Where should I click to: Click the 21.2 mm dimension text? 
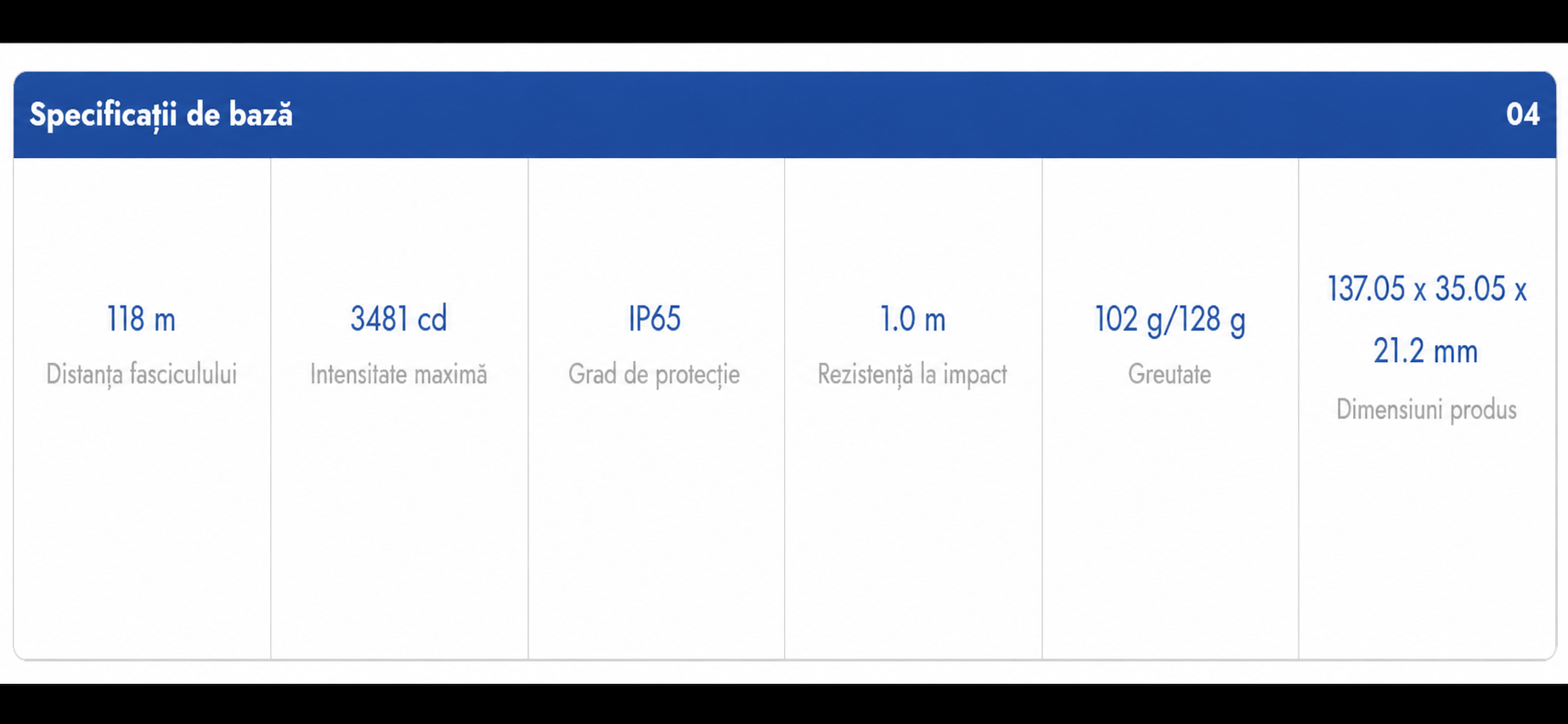pos(1426,351)
